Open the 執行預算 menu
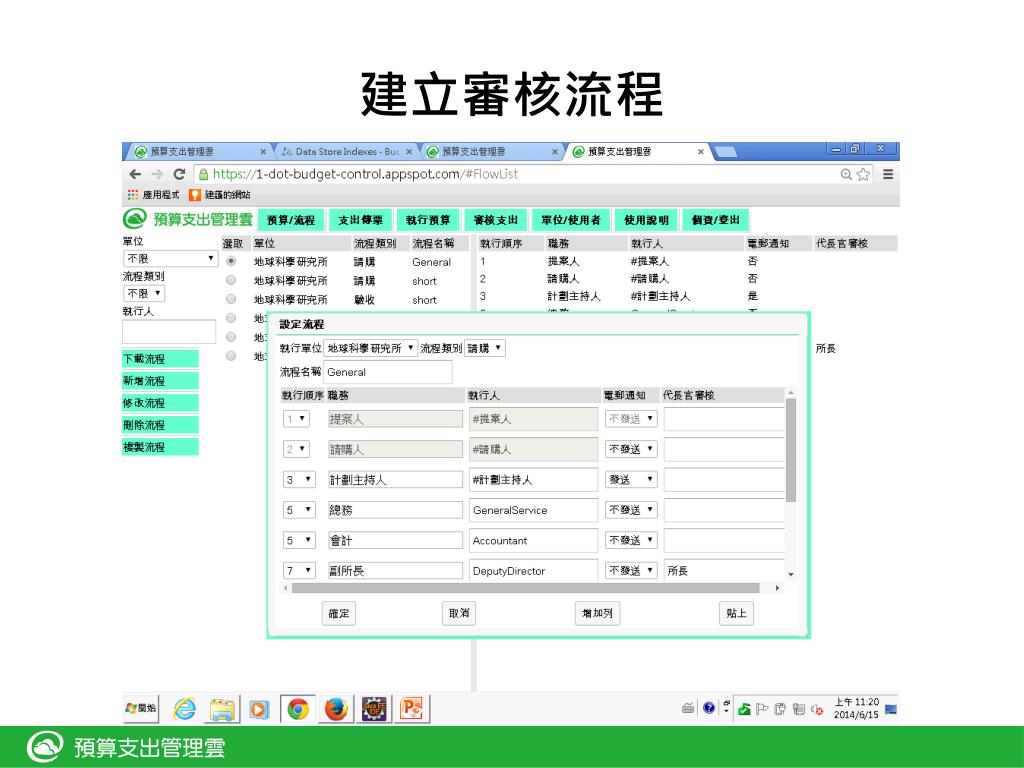 pyautogui.click(x=428, y=220)
